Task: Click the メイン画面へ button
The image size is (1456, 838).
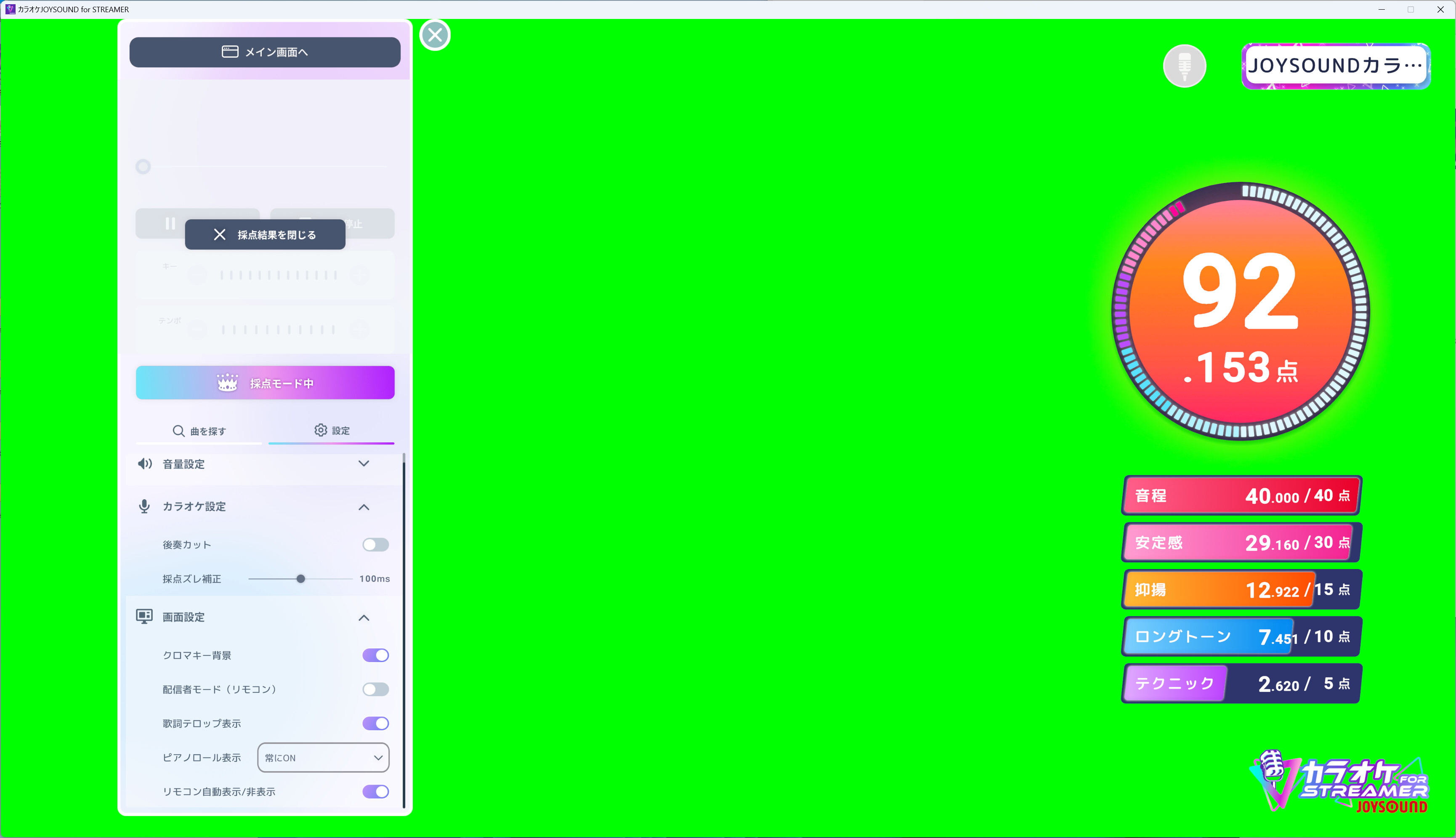Action: [265, 52]
